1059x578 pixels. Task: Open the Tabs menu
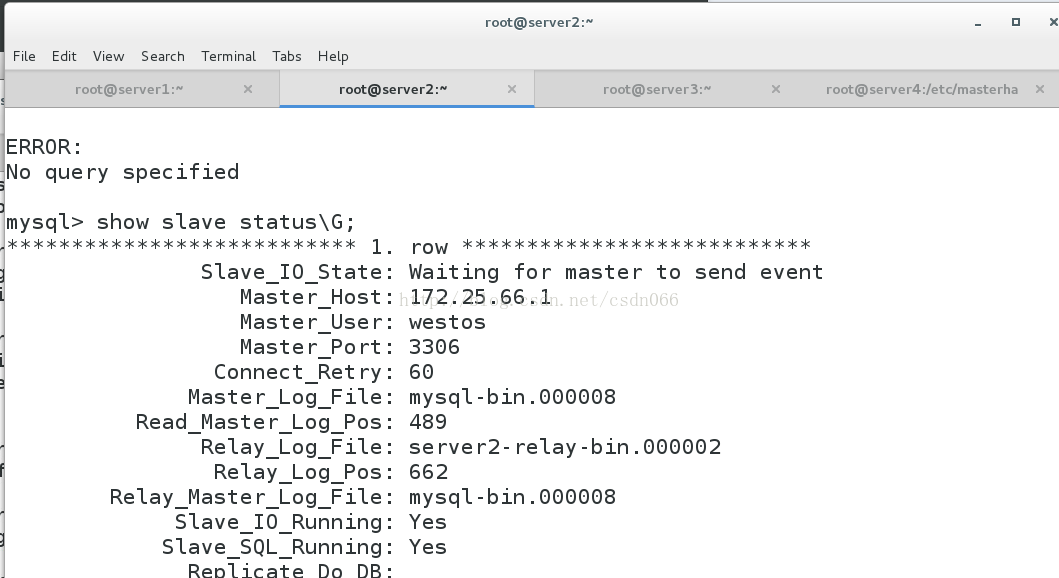[x=287, y=56]
